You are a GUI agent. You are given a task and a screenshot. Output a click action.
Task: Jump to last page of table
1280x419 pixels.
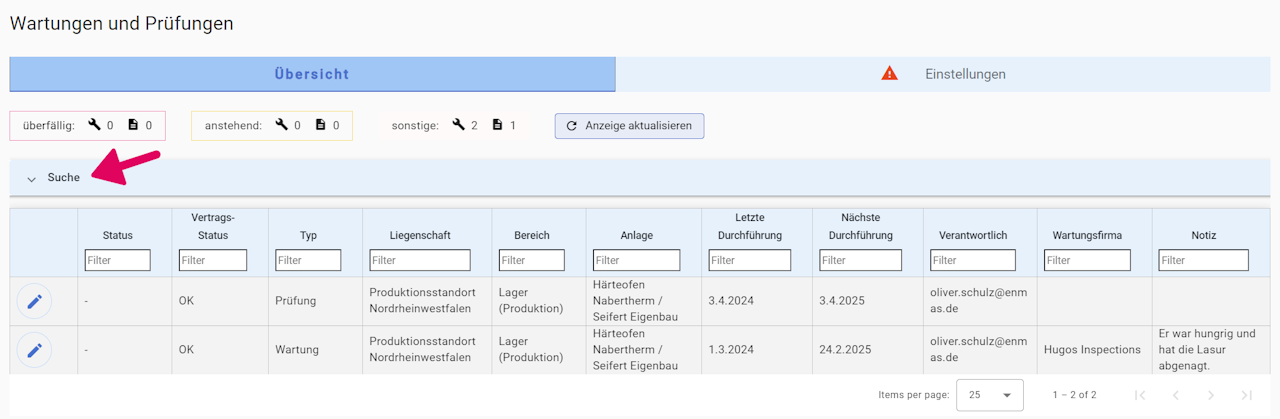[1246, 395]
